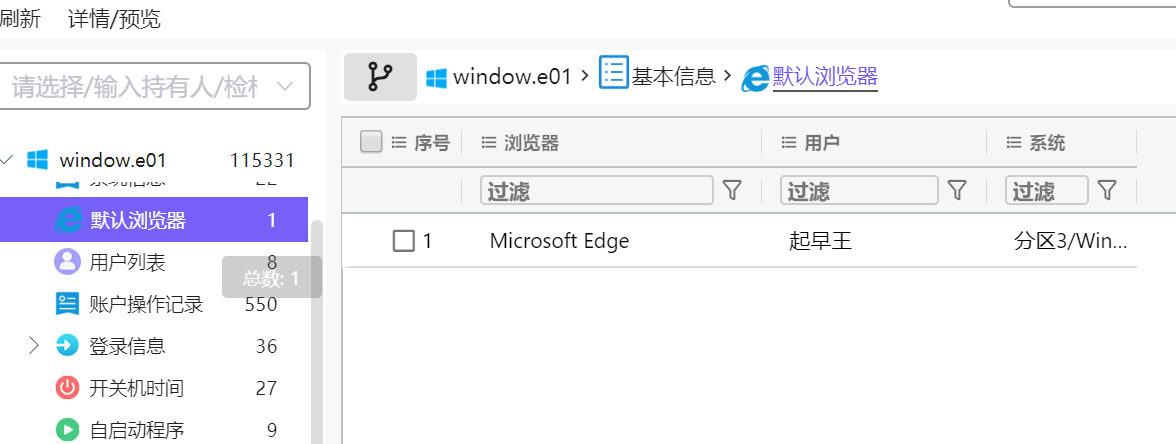Open the holder/examiner selection dropdown

click(155, 86)
